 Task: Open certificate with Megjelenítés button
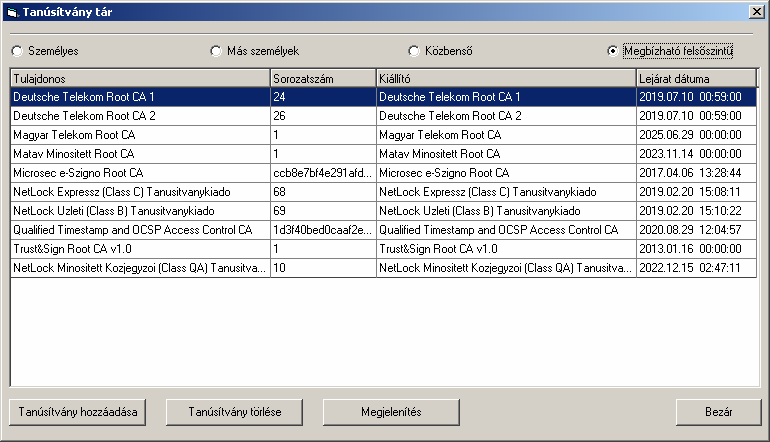click(391, 412)
